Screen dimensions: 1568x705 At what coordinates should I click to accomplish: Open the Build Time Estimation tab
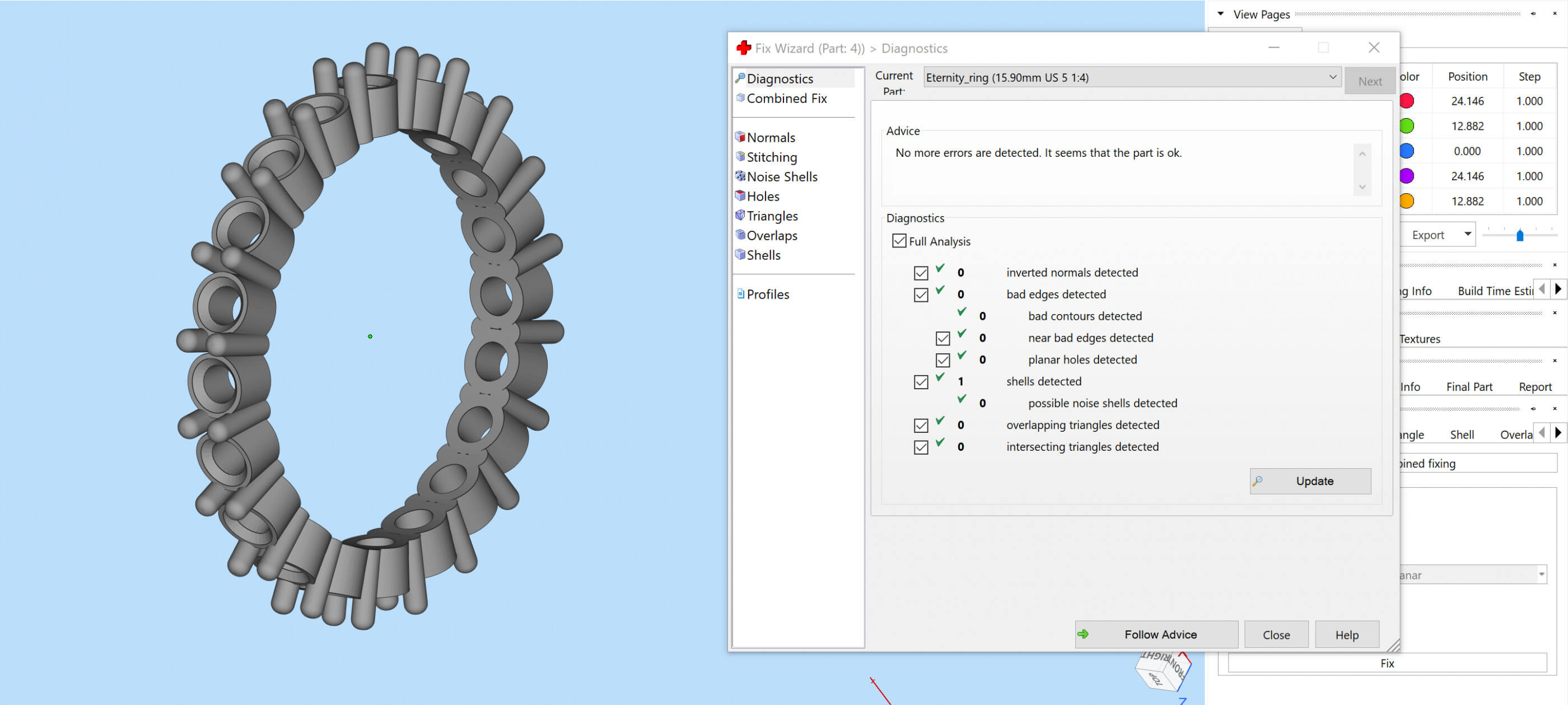[1494, 291]
